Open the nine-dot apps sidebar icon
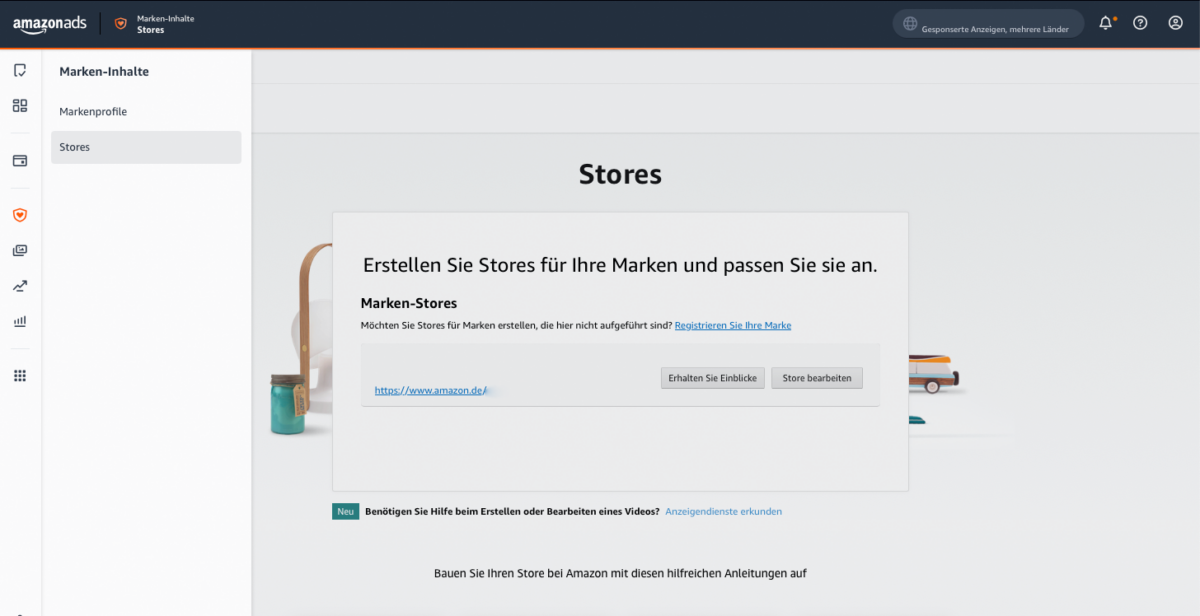This screenshot has height=616, width=1200. coord(20,376)
